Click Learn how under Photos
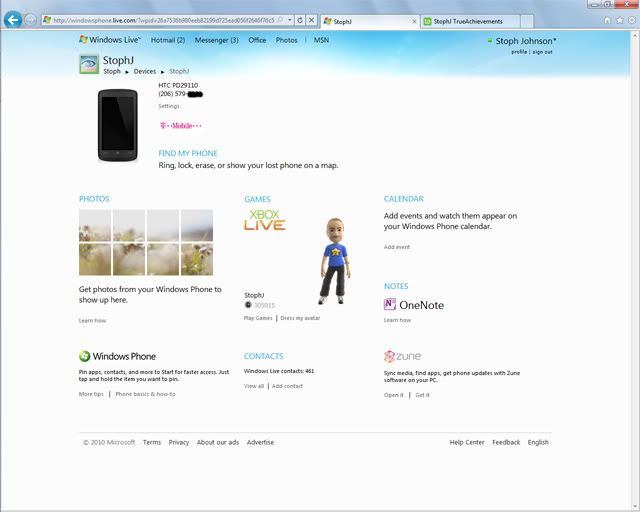640x512 pixels. [92, 321]
